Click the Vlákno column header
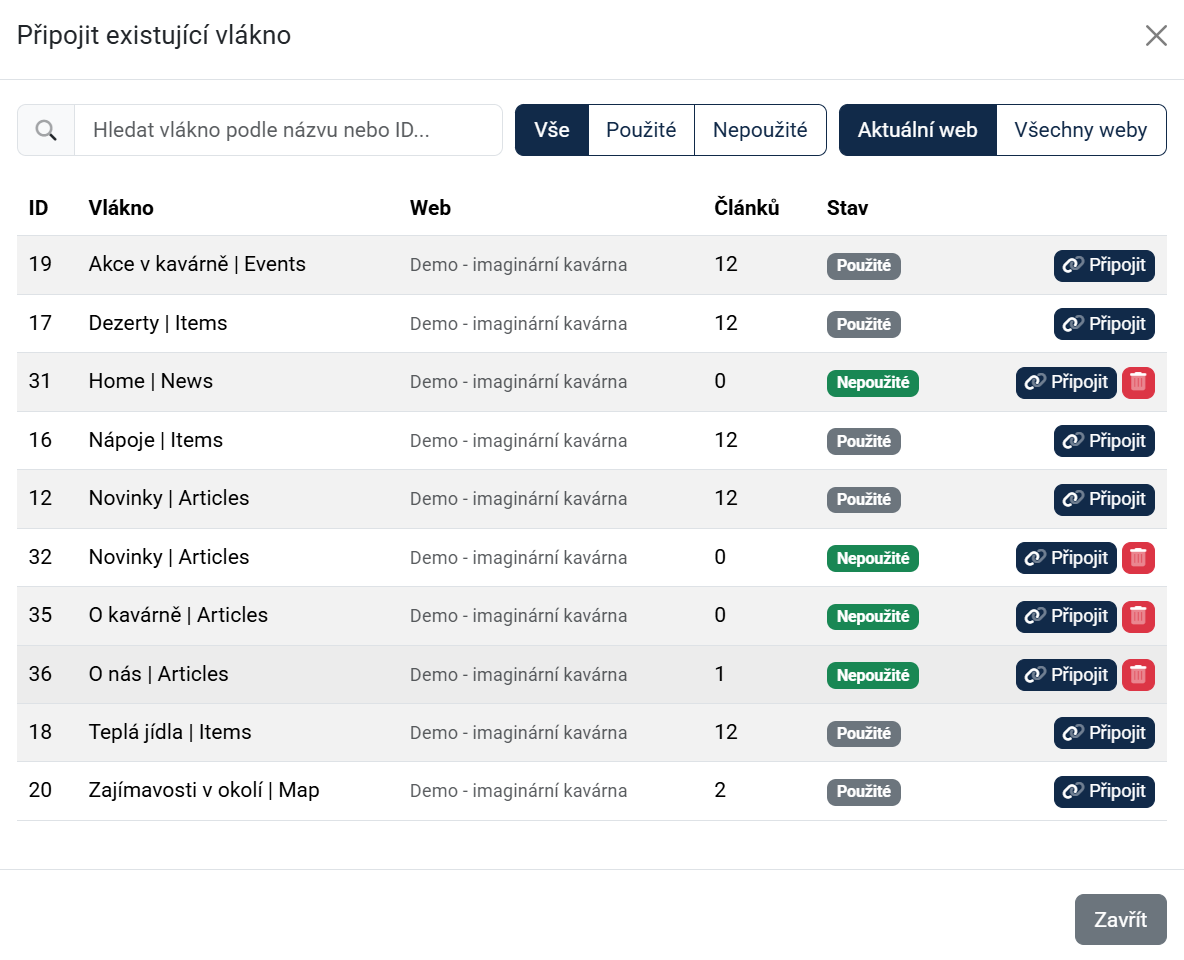The height and width of the screenshot is (960, 1184). pos(121,208)
